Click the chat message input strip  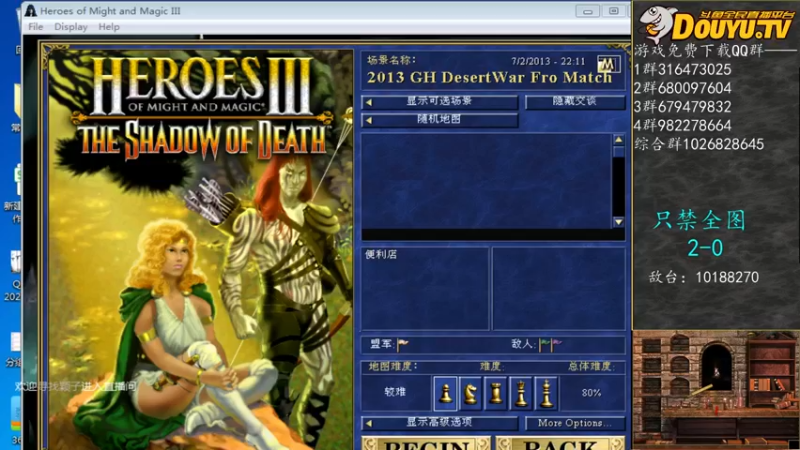pyautogui.click(x=493, y=235)
